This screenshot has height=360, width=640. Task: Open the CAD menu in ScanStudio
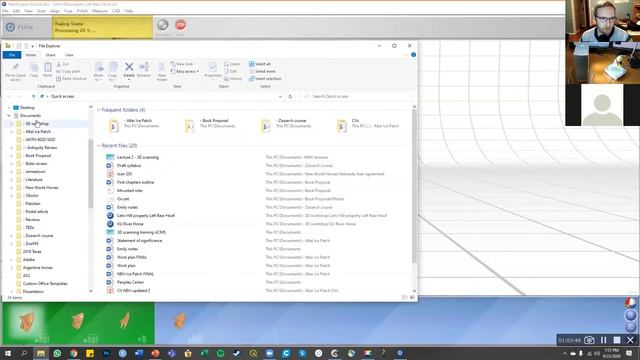click(116, 11)
